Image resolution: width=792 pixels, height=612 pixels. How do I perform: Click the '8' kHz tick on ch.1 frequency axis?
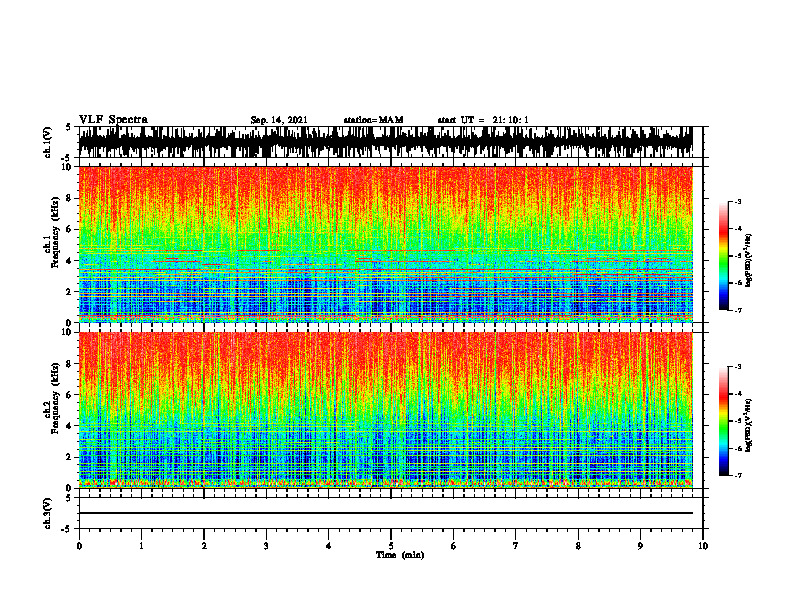pos(69,198)
